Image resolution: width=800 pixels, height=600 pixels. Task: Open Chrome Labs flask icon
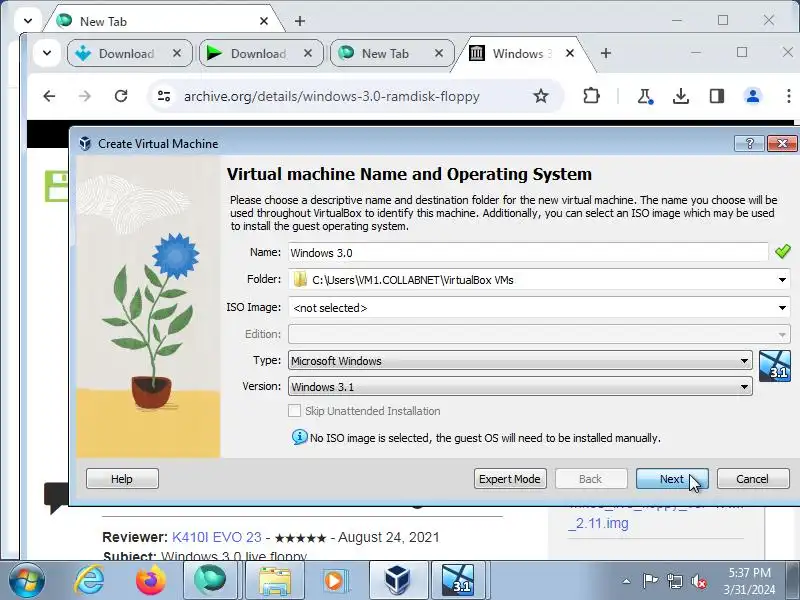(x=645, y=96)
